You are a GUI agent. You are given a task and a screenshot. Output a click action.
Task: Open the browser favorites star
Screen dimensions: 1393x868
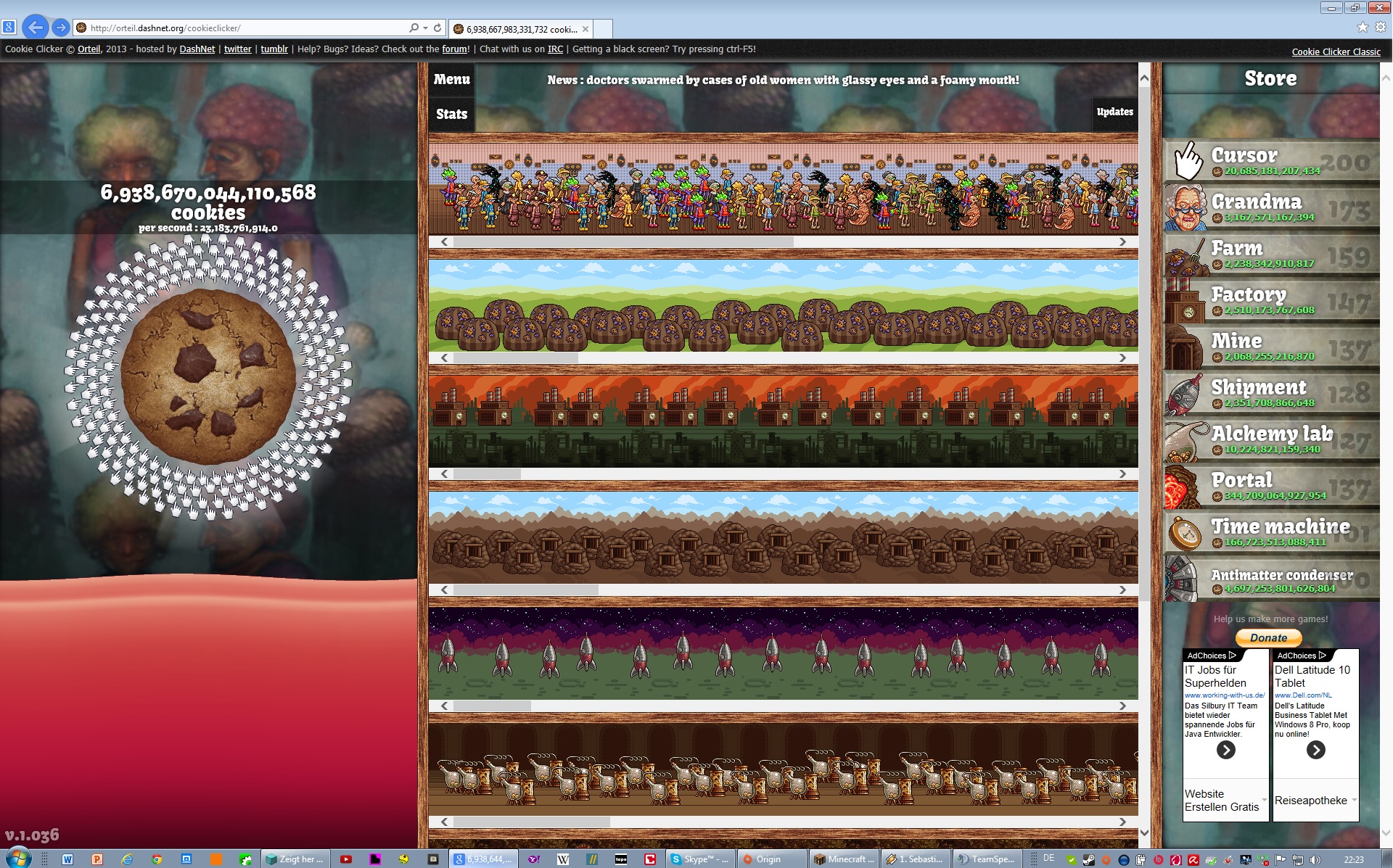tap(1362, 27)
